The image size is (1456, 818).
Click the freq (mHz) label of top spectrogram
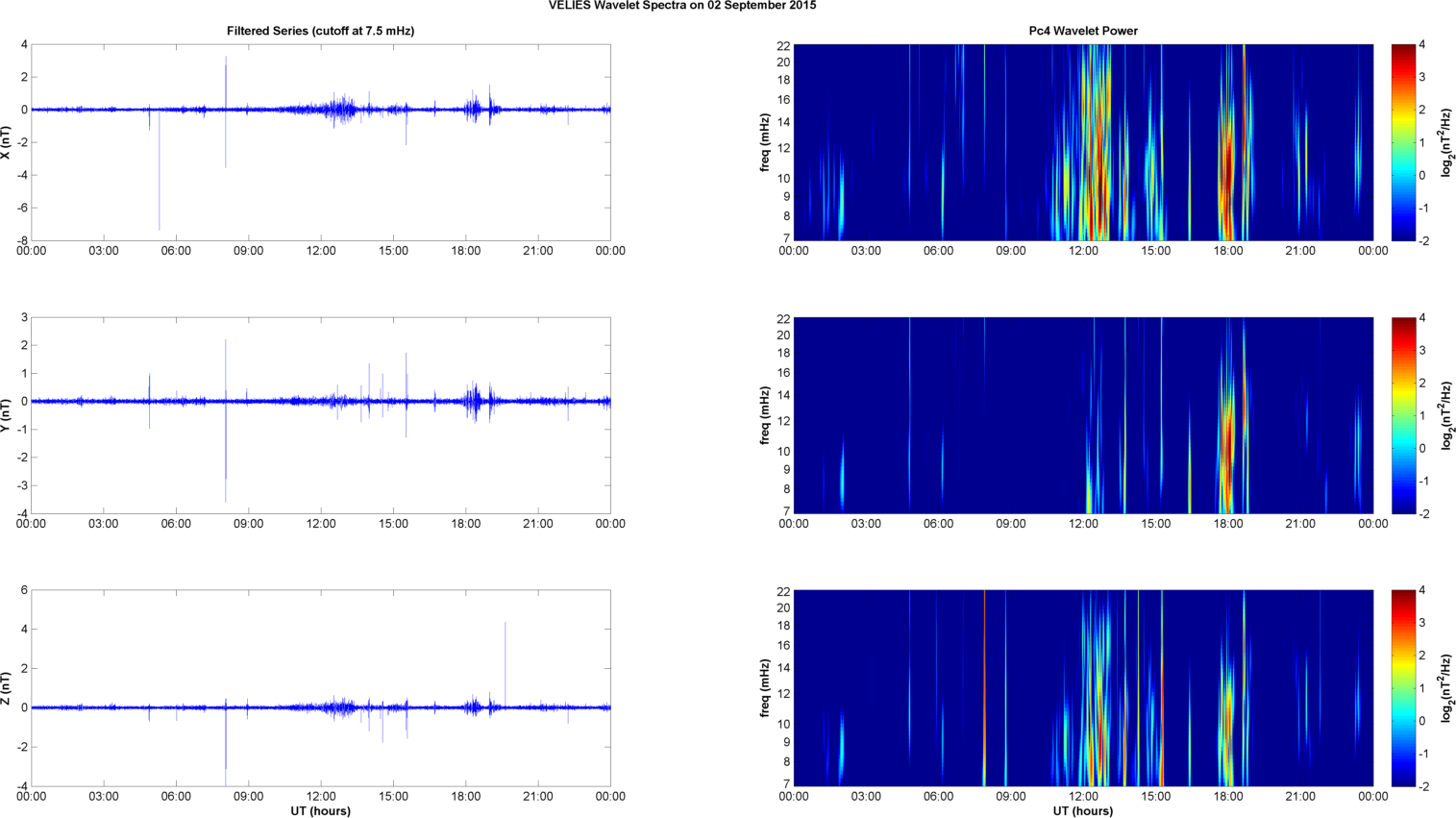765,142
